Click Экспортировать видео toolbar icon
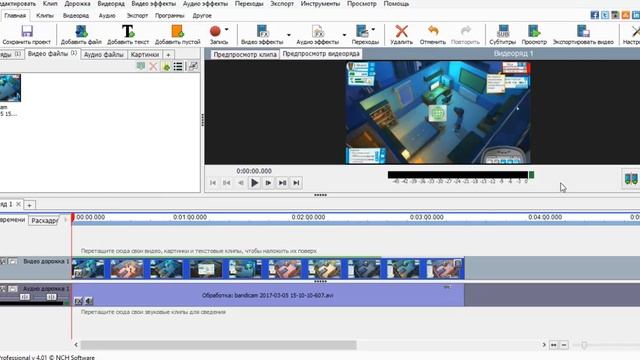640x360 pixels. (583, 31)
